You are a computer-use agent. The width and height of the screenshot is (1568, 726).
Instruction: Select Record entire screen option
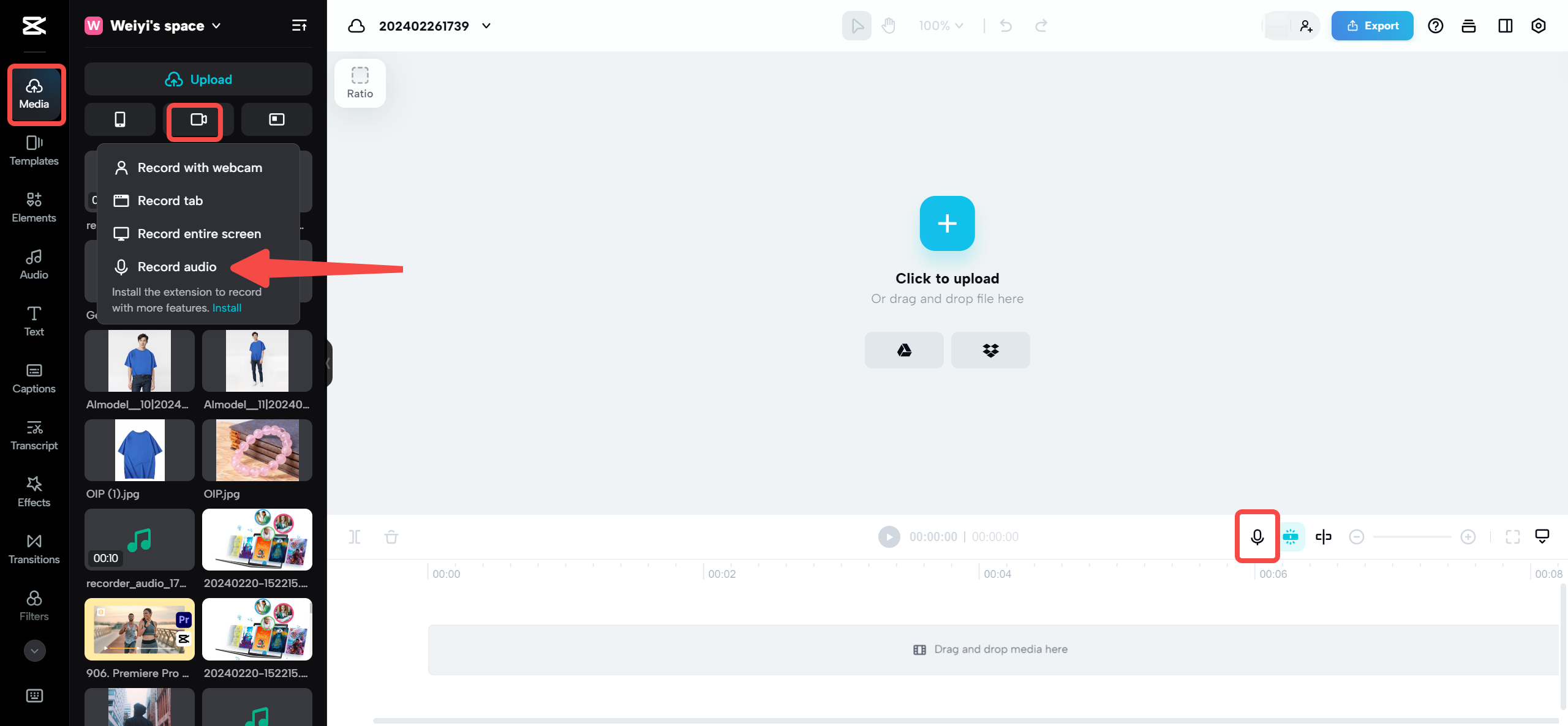[198, 234]
